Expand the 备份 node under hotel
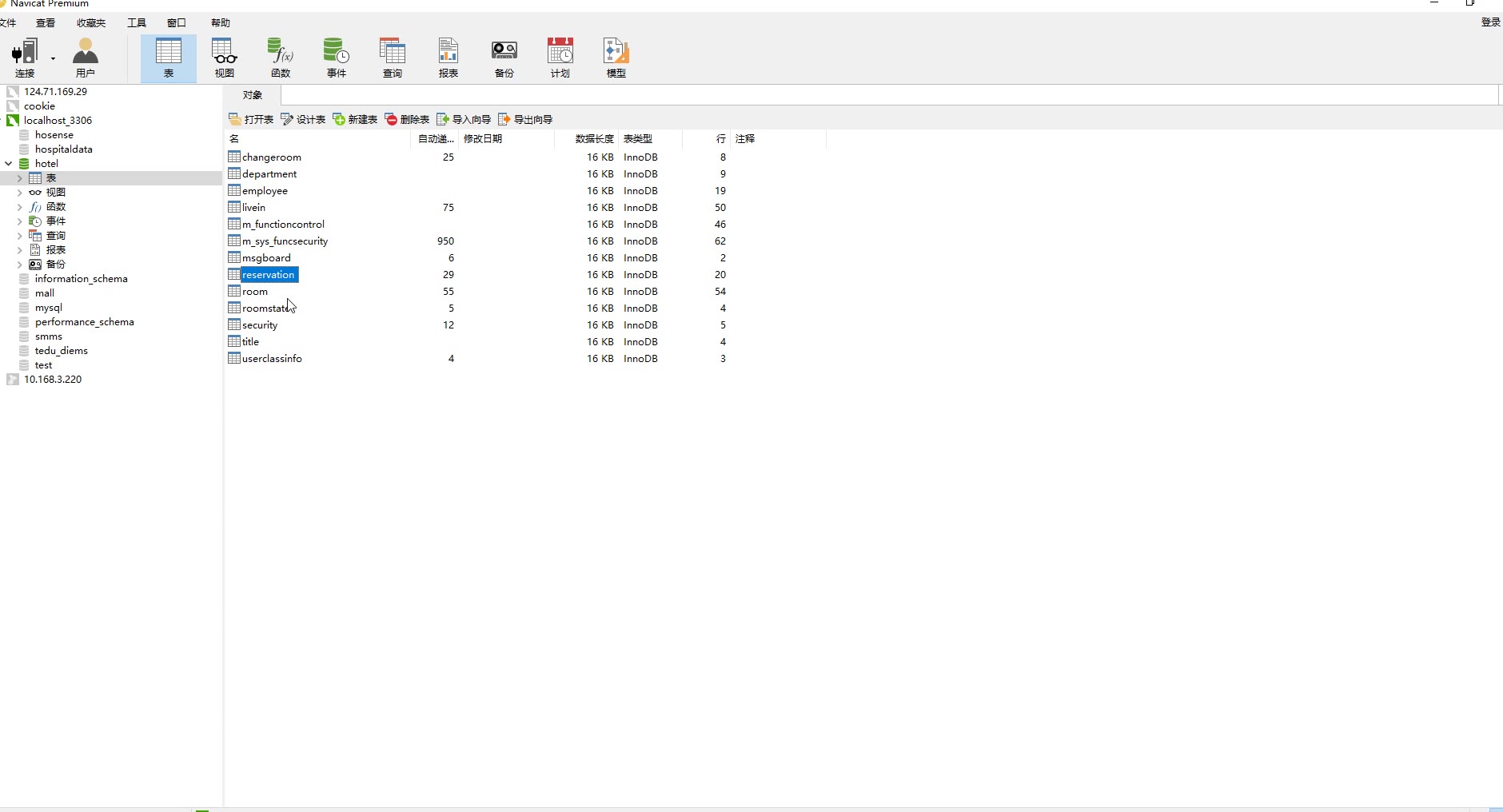 20,264
